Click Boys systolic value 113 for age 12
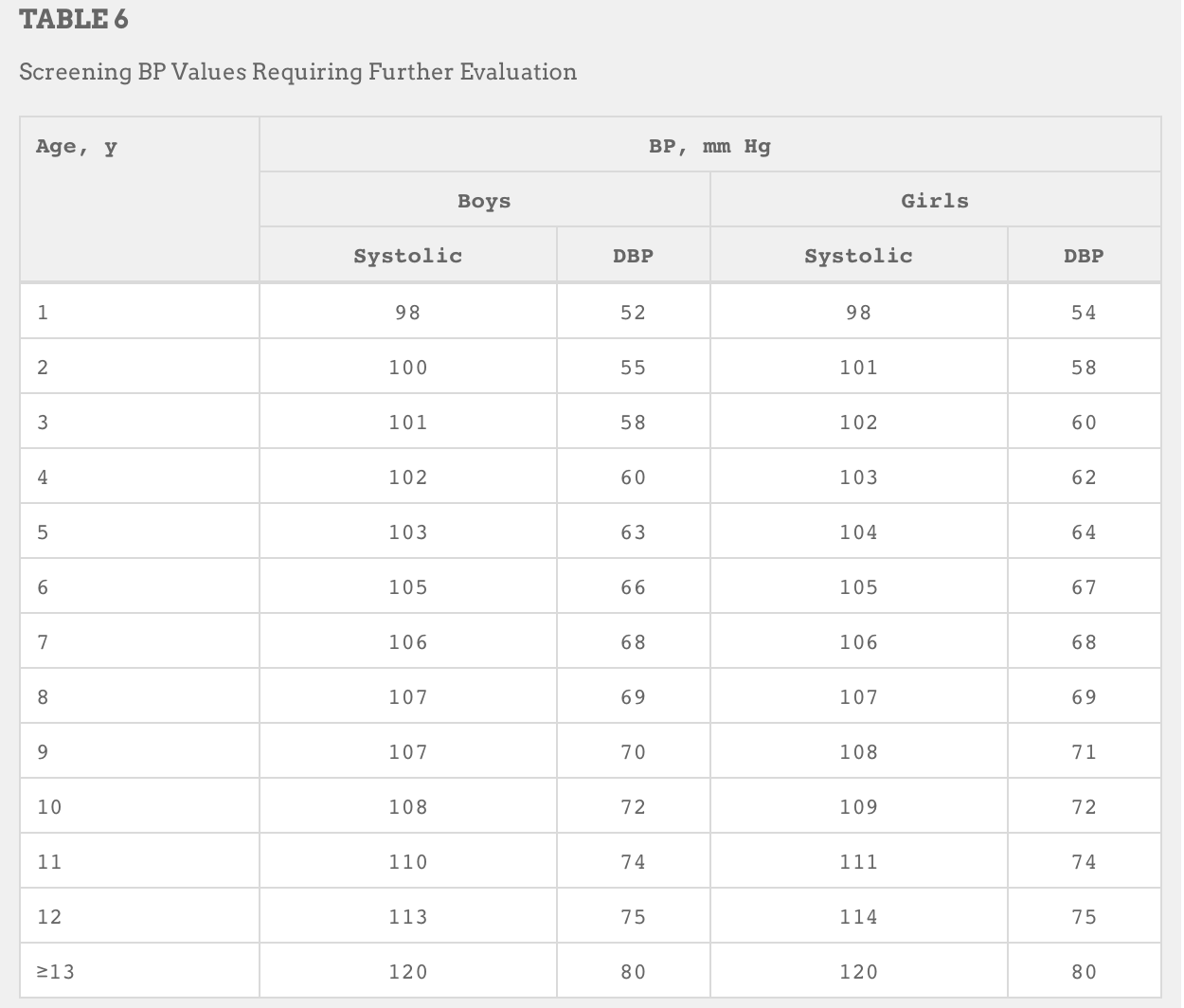The height and width of the screenshot is (1008, 1184). [x=408, y=917]
